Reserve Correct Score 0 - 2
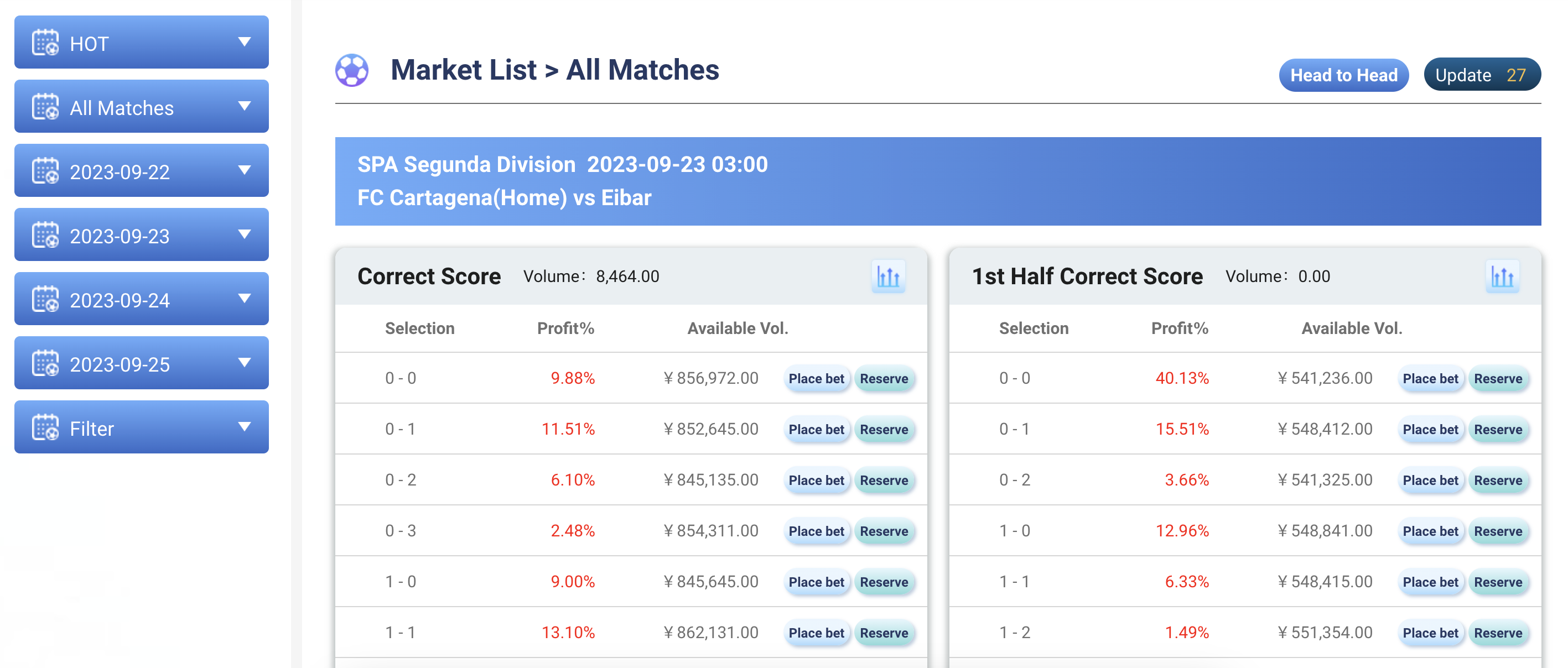 [x=884, y=480]
